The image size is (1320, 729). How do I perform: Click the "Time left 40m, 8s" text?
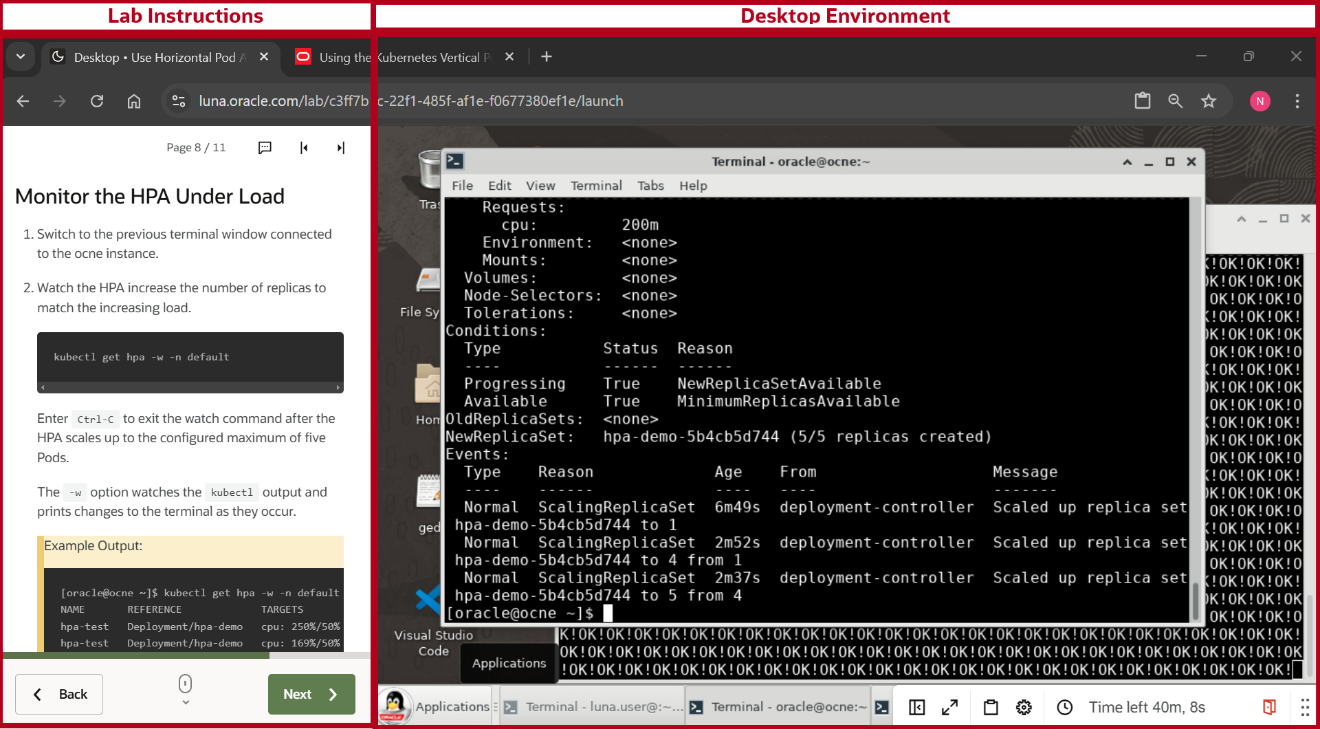pyautogui.click(x=1147, y=707)
